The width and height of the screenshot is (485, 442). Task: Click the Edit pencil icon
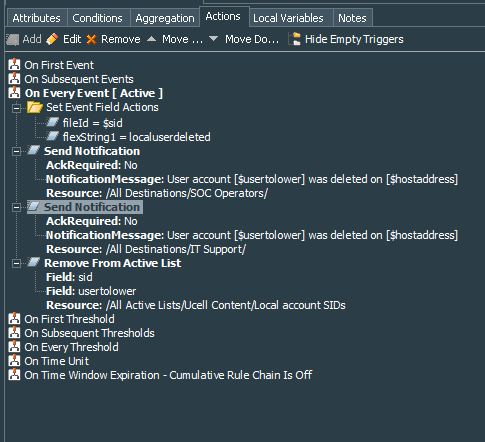pos(52,39)
